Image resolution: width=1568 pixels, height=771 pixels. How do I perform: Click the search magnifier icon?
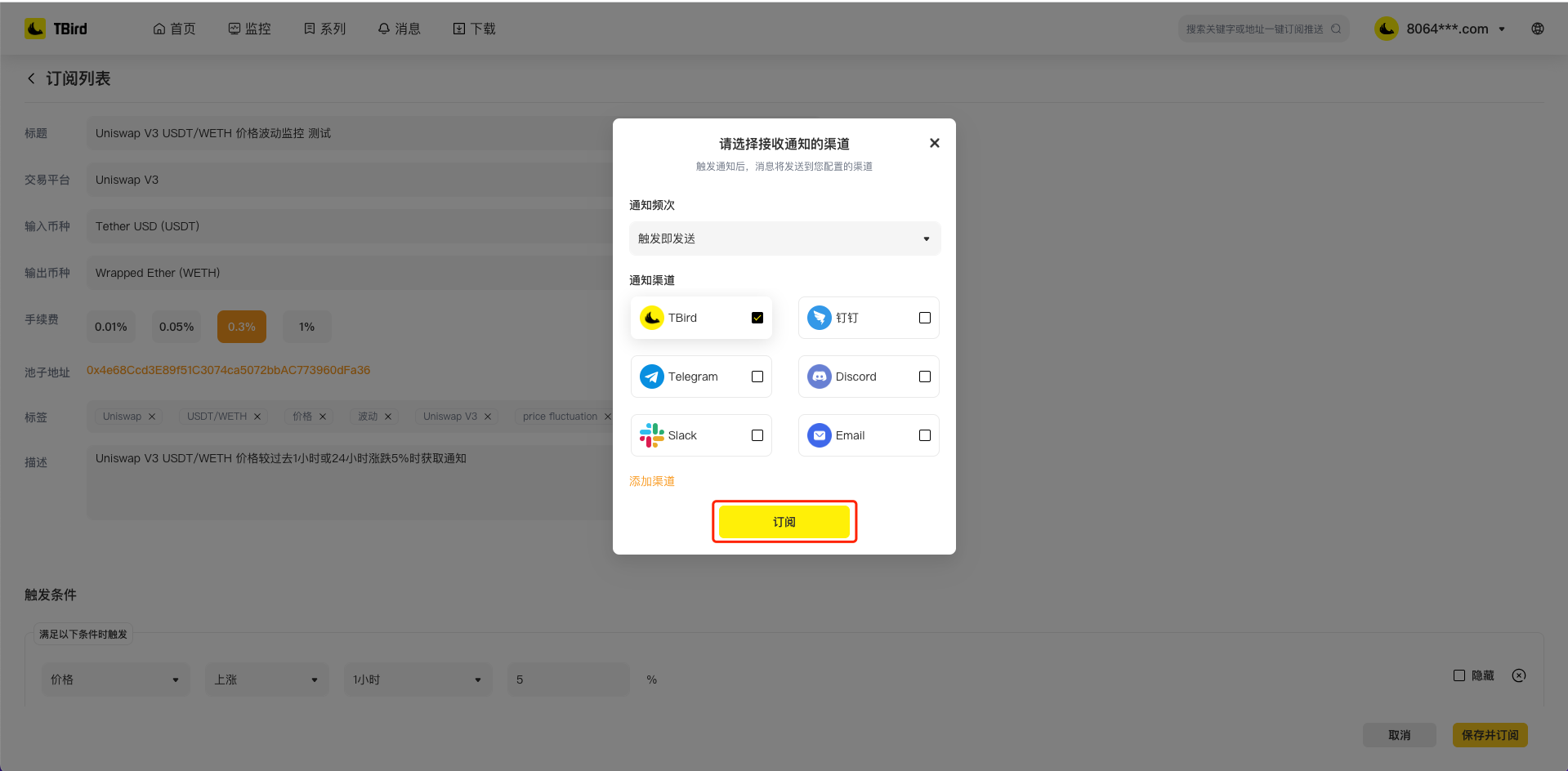pos(1336,29)
